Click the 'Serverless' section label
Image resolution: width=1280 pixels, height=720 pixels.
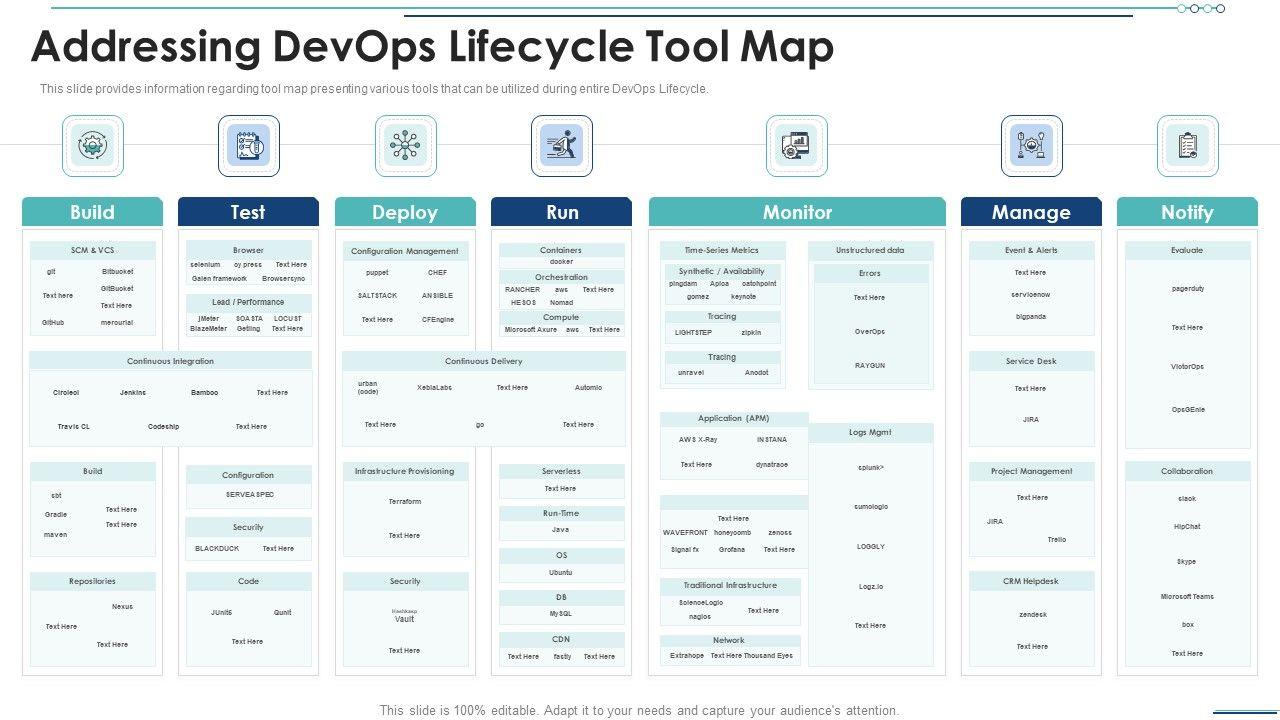pyautogui.click(x=561, y=471)
